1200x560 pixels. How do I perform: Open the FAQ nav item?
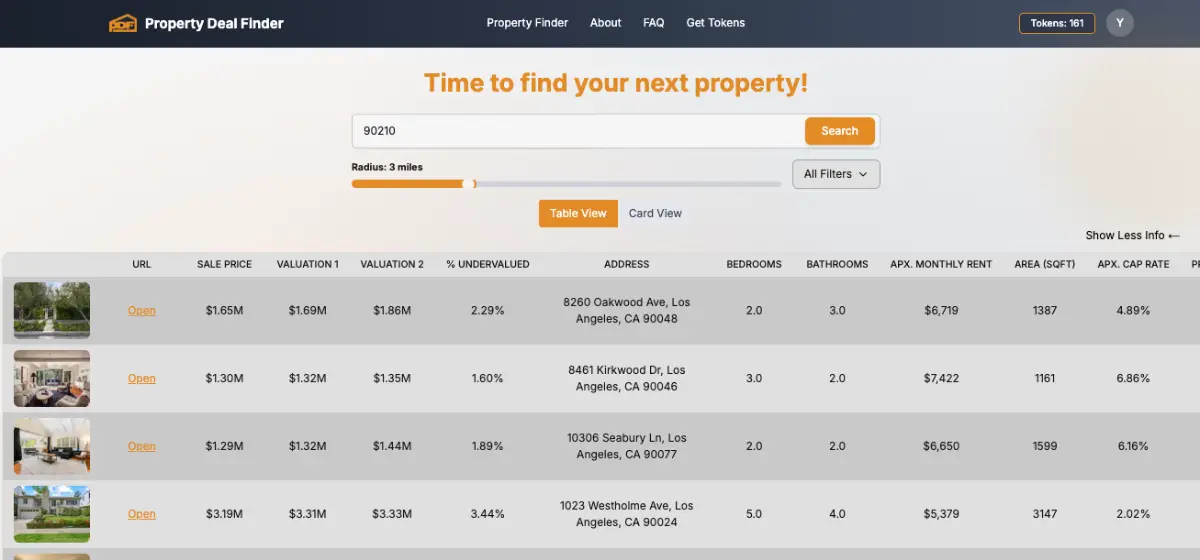[653, 23]
